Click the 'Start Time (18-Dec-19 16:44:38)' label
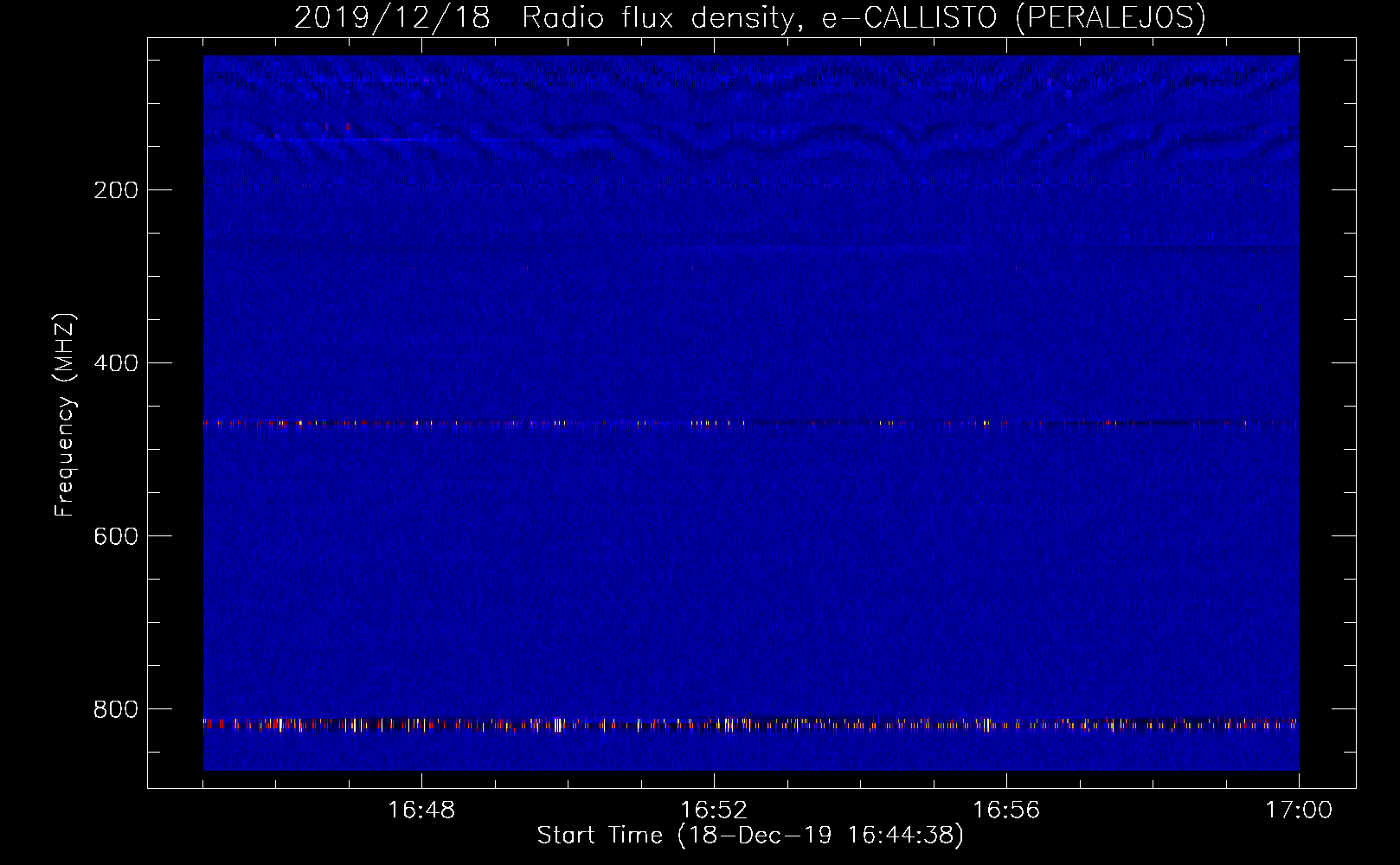This screenshot has width=1400, height=865. pos(750,836)
